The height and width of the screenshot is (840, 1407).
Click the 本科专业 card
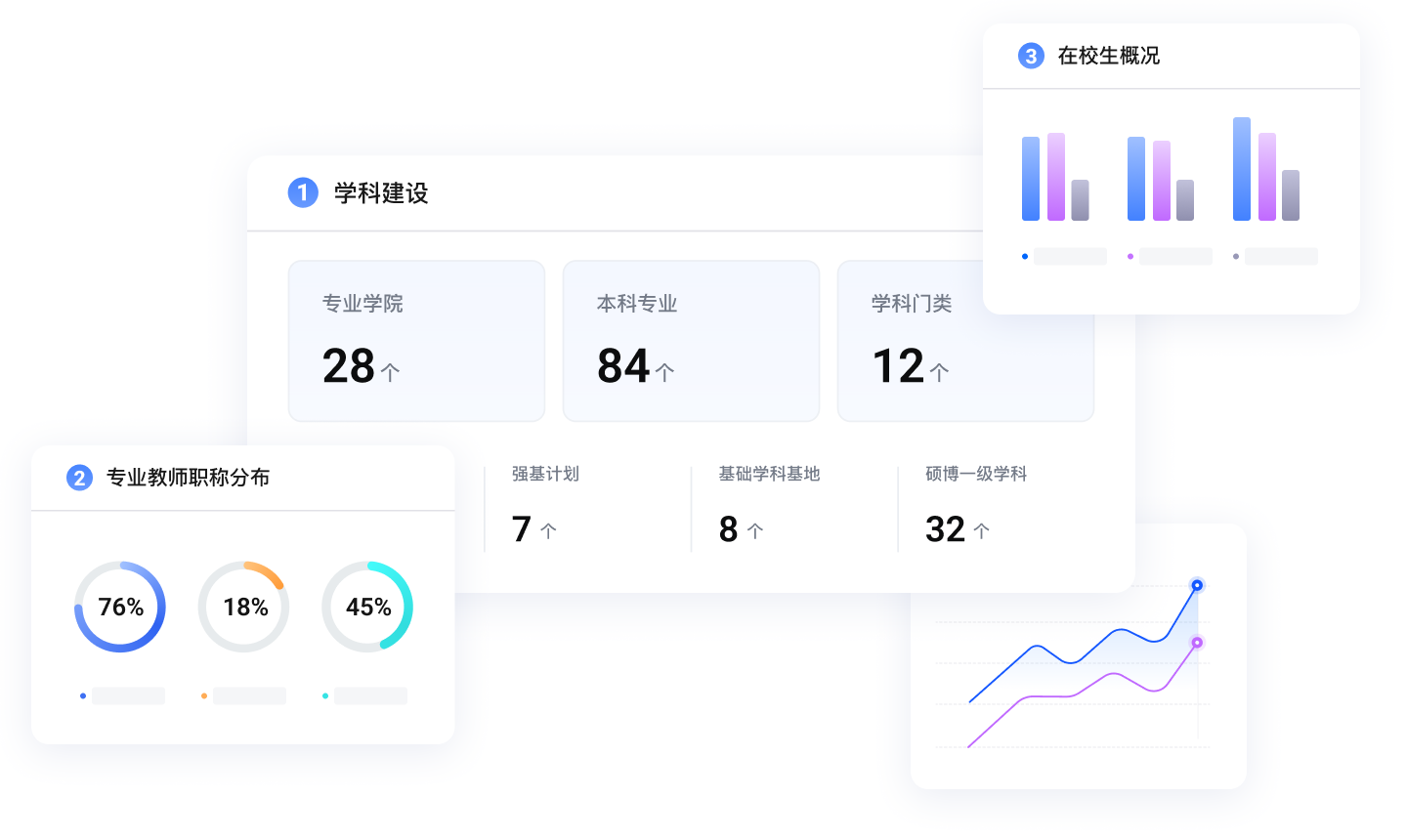tap(691, 341)
